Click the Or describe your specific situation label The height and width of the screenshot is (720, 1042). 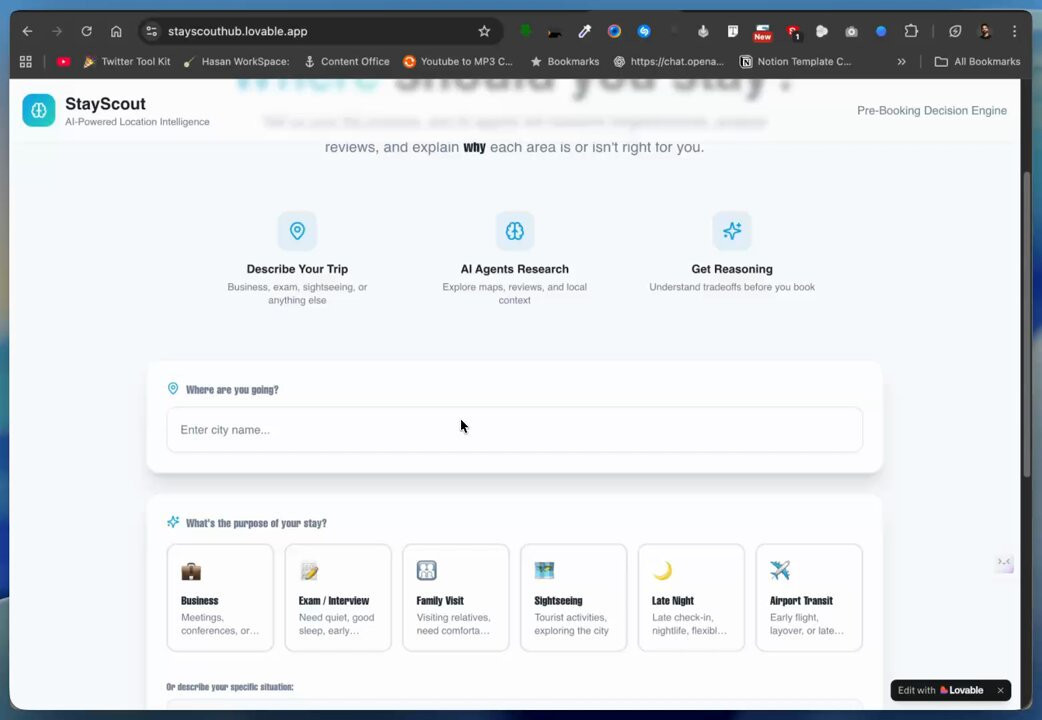(230, 687)
